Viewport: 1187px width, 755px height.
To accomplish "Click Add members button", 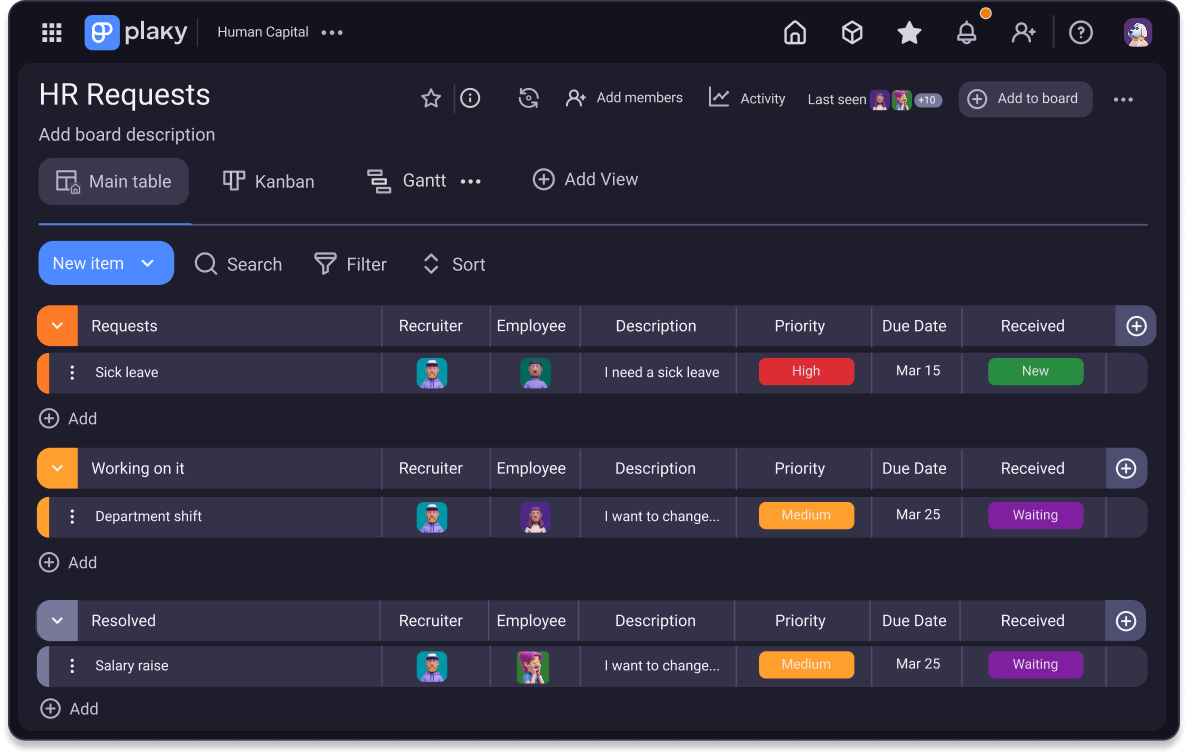I will click(x=624, y=98).
